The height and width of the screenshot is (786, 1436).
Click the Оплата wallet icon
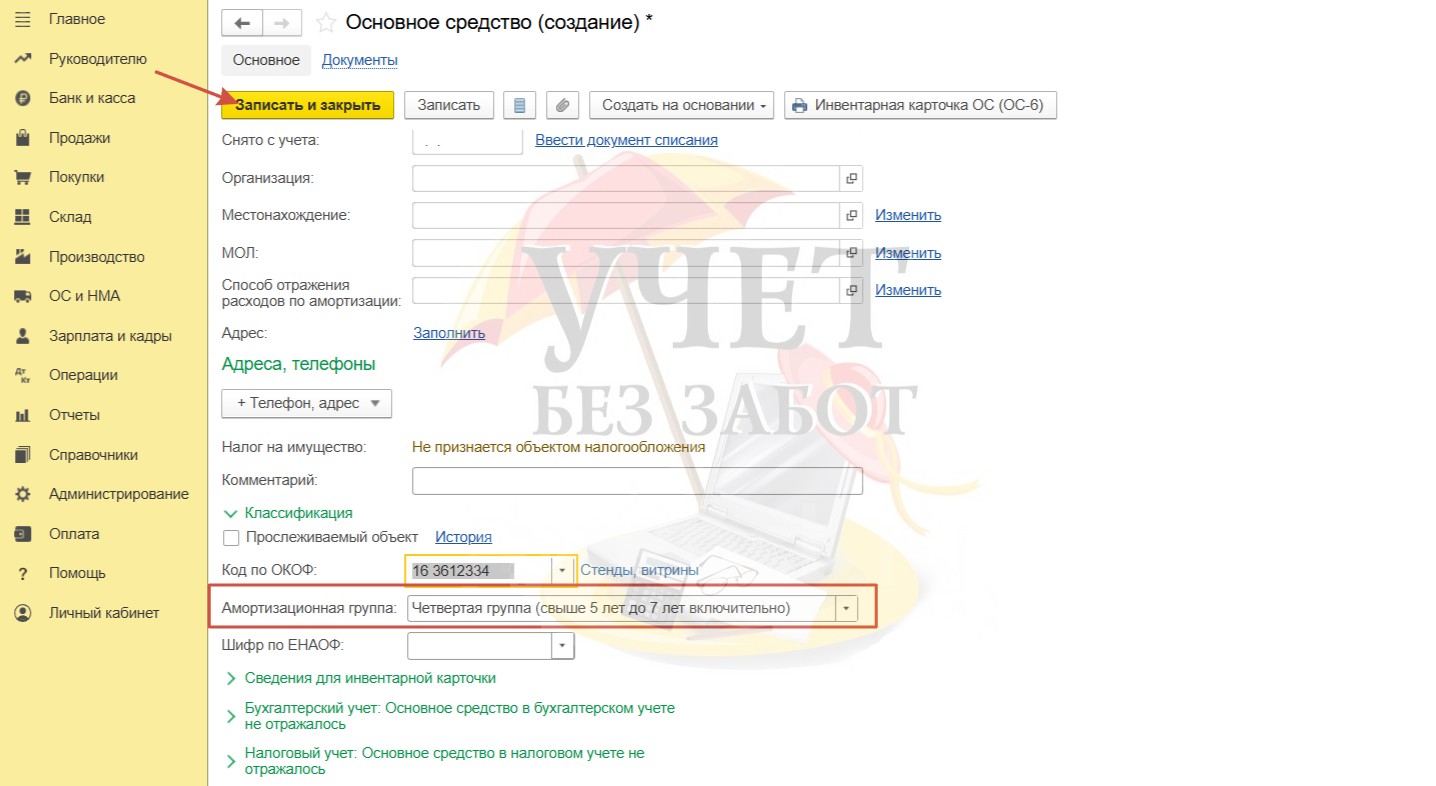coord(23,534)
